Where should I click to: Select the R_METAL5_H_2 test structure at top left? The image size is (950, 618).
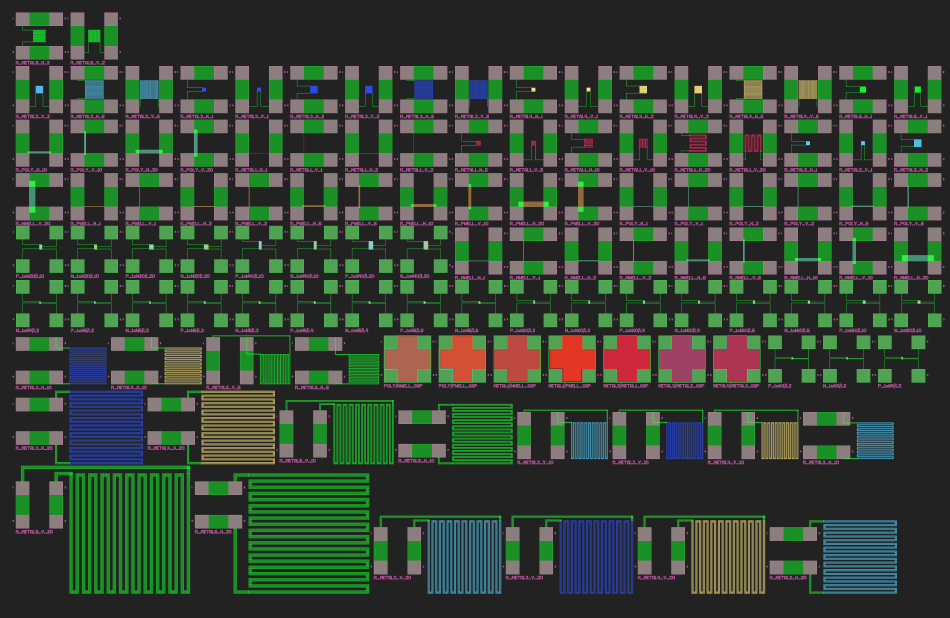(39, 36)
